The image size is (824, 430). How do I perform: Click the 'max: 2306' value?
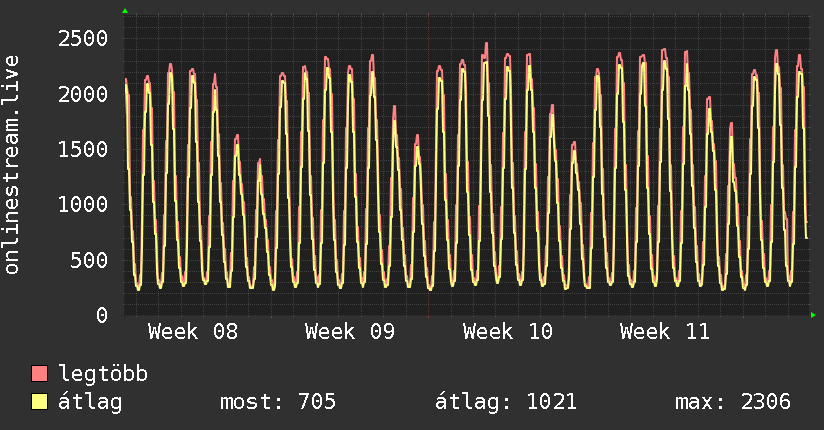pos(733,402)
